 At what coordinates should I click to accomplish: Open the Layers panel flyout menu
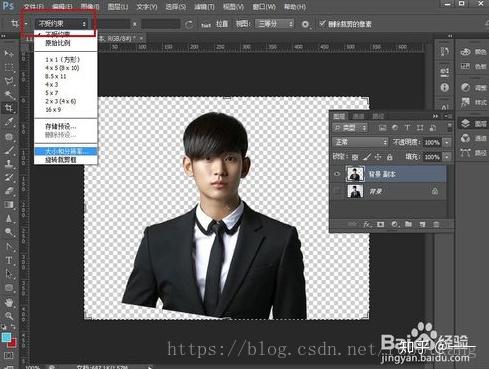[448, 116]
